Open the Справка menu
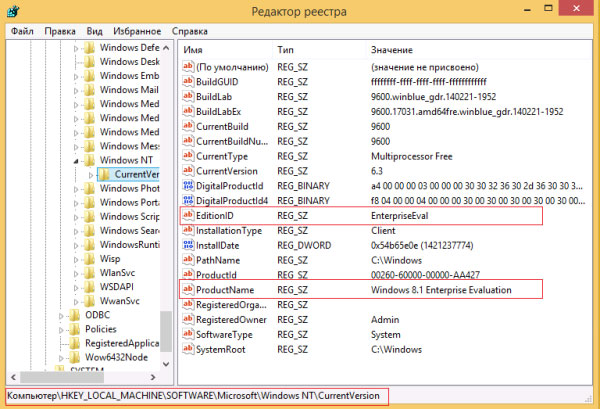Screen dimensions: 600x409 point(190,31)
